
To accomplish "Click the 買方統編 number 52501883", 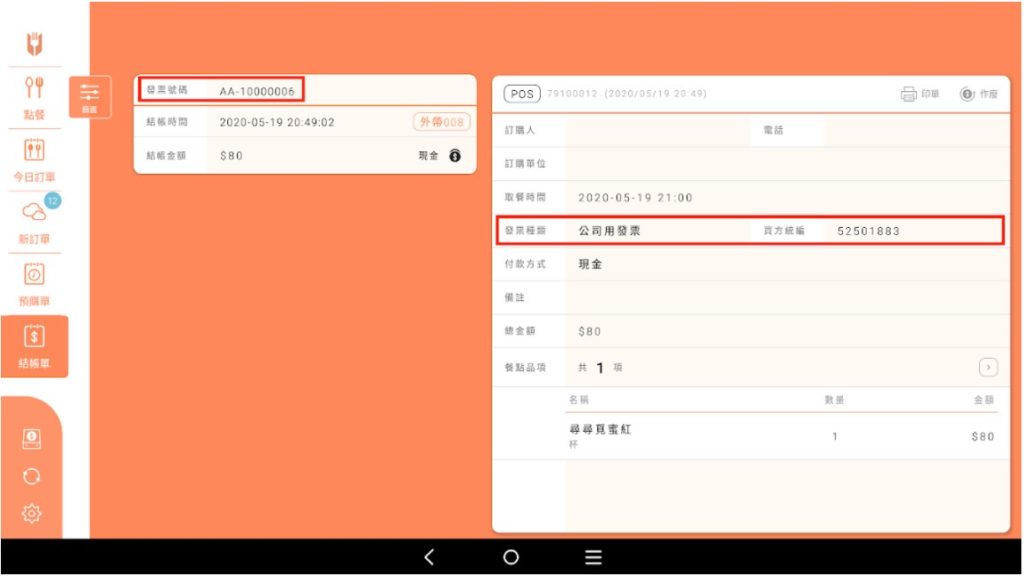I will (x=868, y=231).
